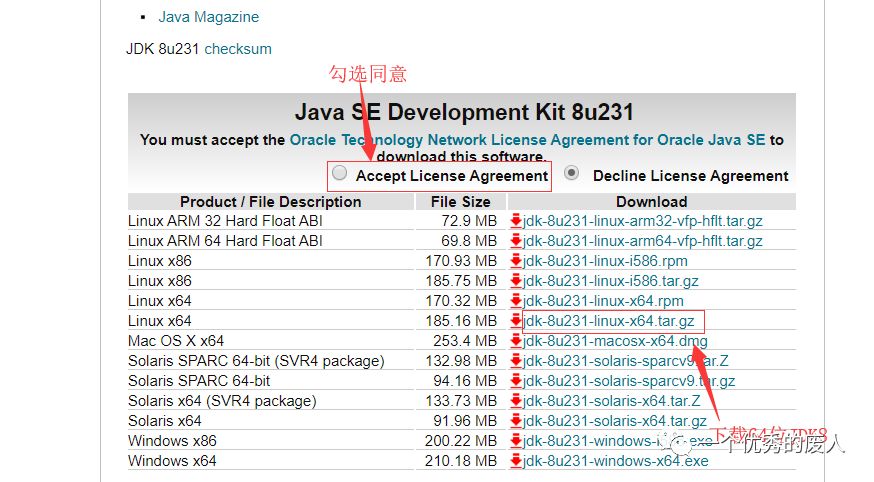The width and height of the screenshot is (874, 482).
Task: Click red download arrow for windows-i586.exe
Action: (x=516, y=441)
